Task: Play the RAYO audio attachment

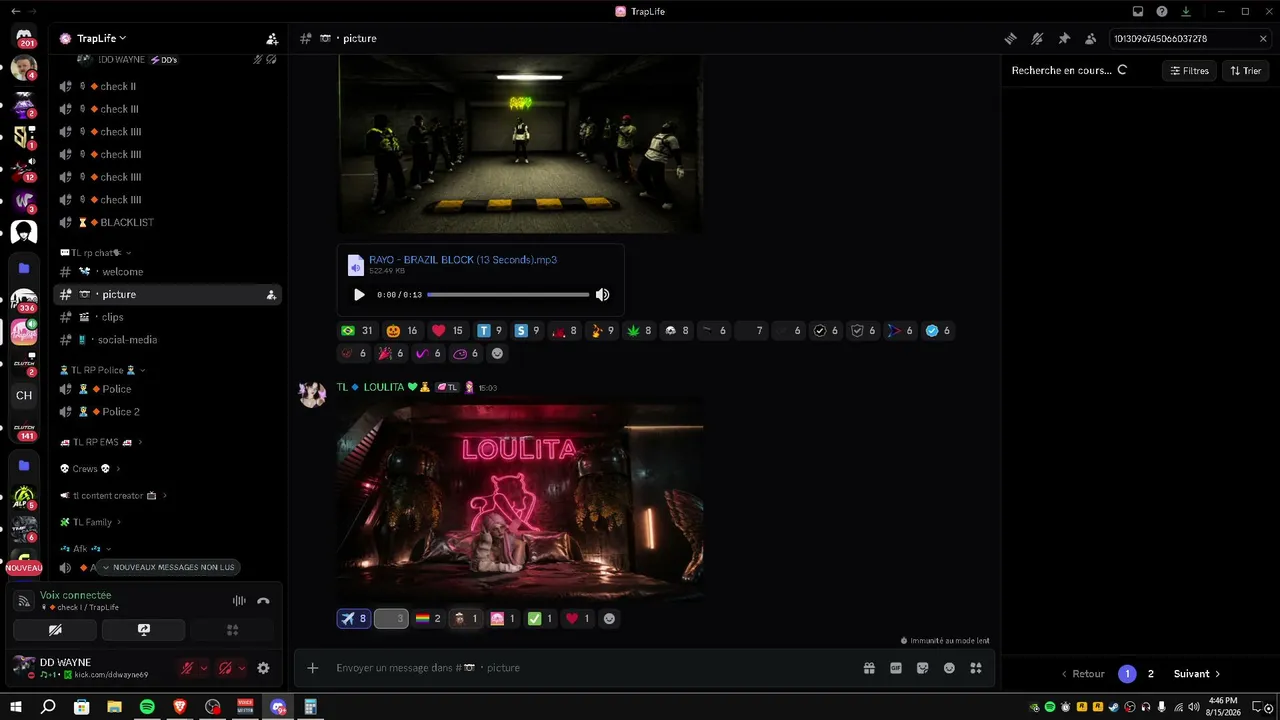Action: (x=359, y=295)
